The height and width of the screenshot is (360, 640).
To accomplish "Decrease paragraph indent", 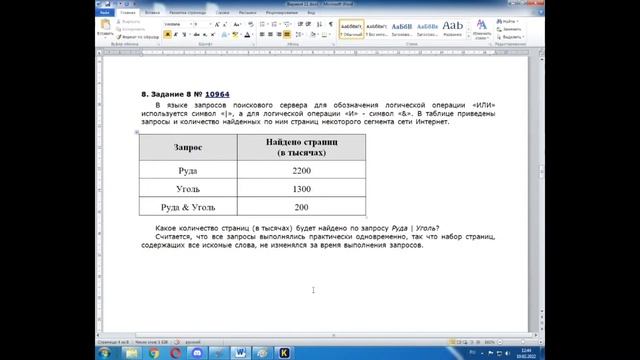I will [300, 25].
